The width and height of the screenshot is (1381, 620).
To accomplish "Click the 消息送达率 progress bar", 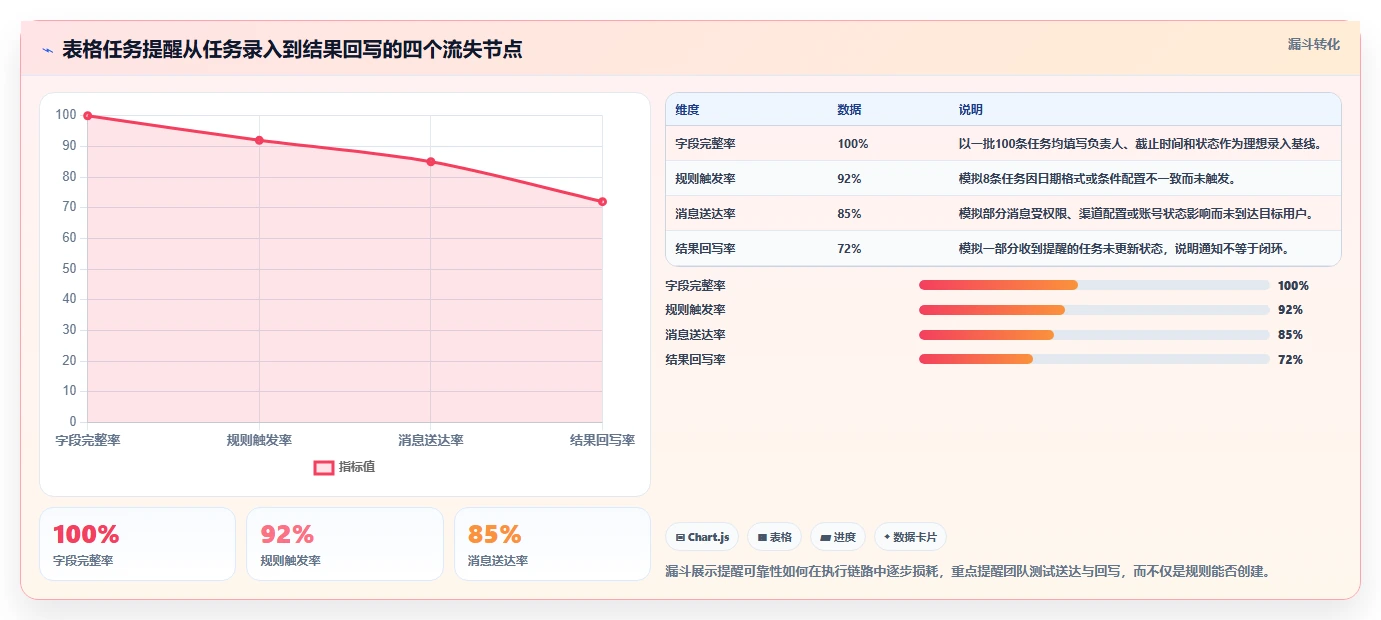I will click(1094, 335).
